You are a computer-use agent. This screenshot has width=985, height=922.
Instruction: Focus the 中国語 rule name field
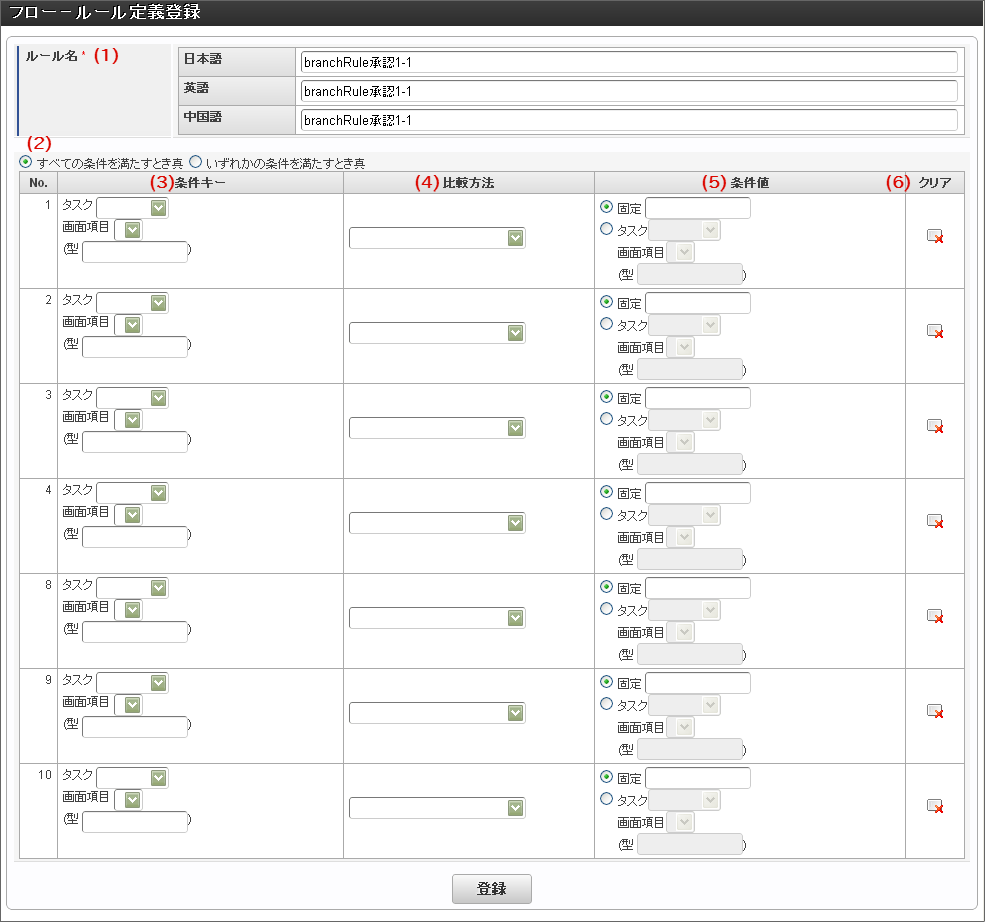[629, 120]
